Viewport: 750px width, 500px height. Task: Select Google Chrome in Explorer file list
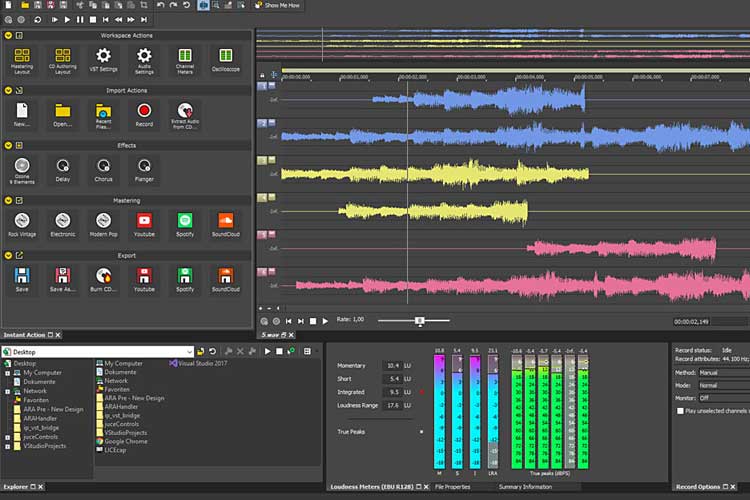coord(121,441)
